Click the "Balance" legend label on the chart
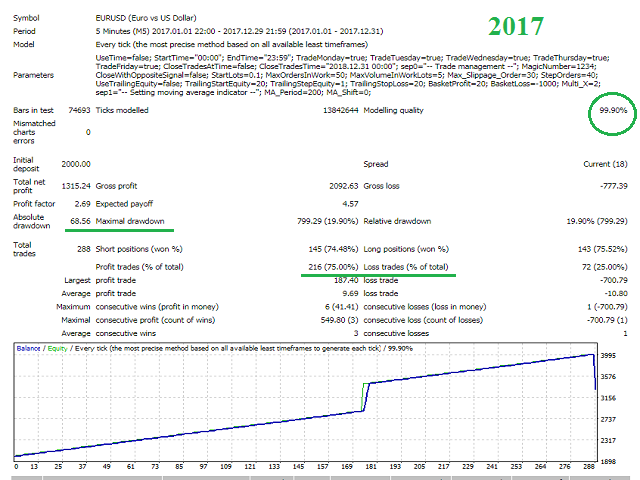Image resolution: width=640 pixels, height=480 pixels. (x=28, y=349)
